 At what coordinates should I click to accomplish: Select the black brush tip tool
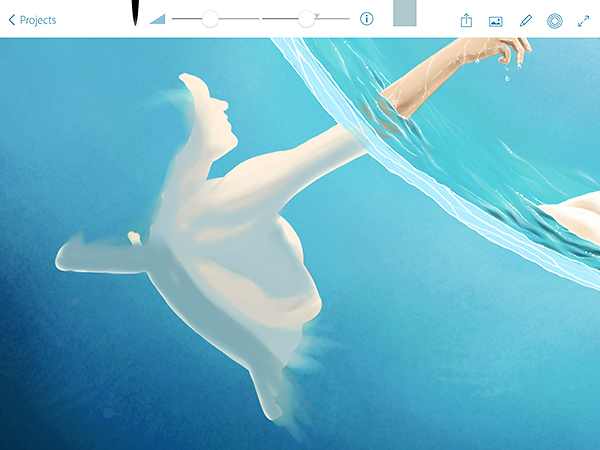[135, 12]
